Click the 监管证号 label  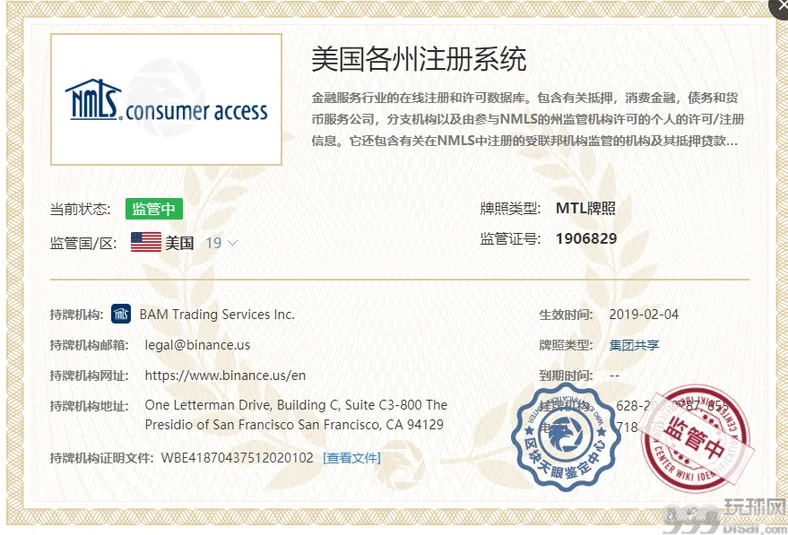[x=510, y=239]
